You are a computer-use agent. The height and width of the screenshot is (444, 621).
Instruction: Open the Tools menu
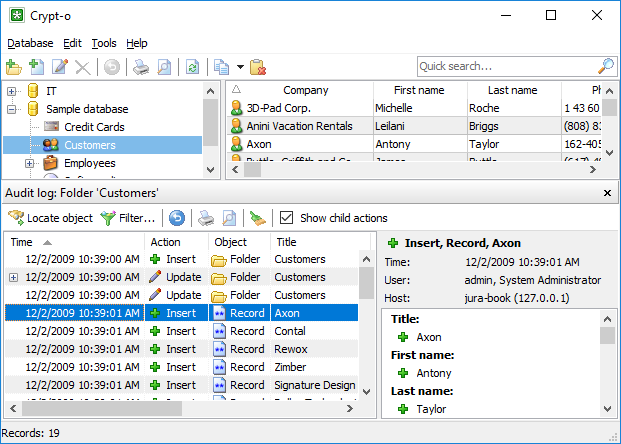(104, 43)
